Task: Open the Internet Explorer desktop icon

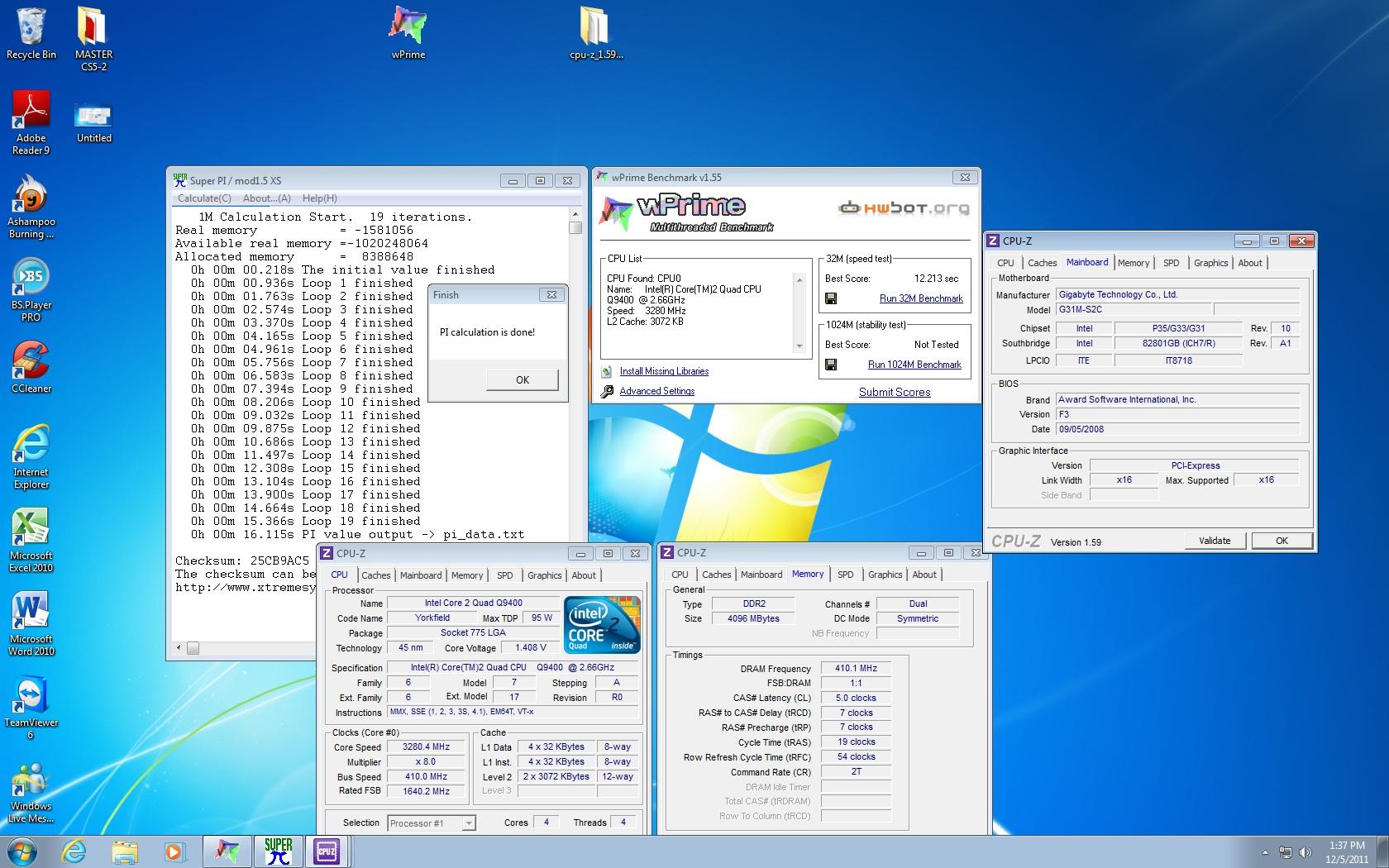Action: (31, 456)
